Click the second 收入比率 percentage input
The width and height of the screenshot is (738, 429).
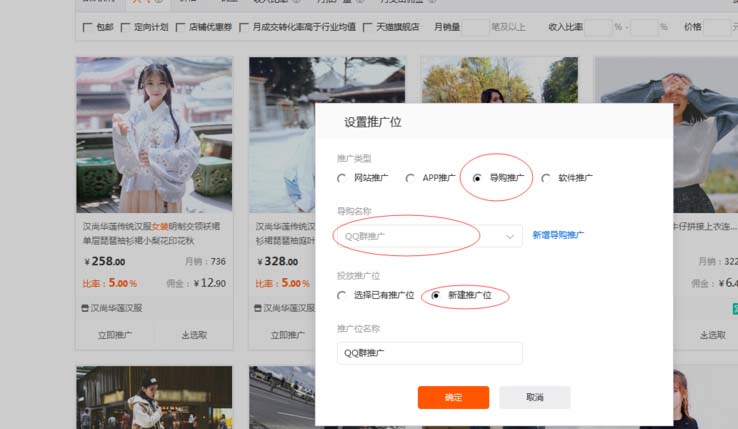644,27
